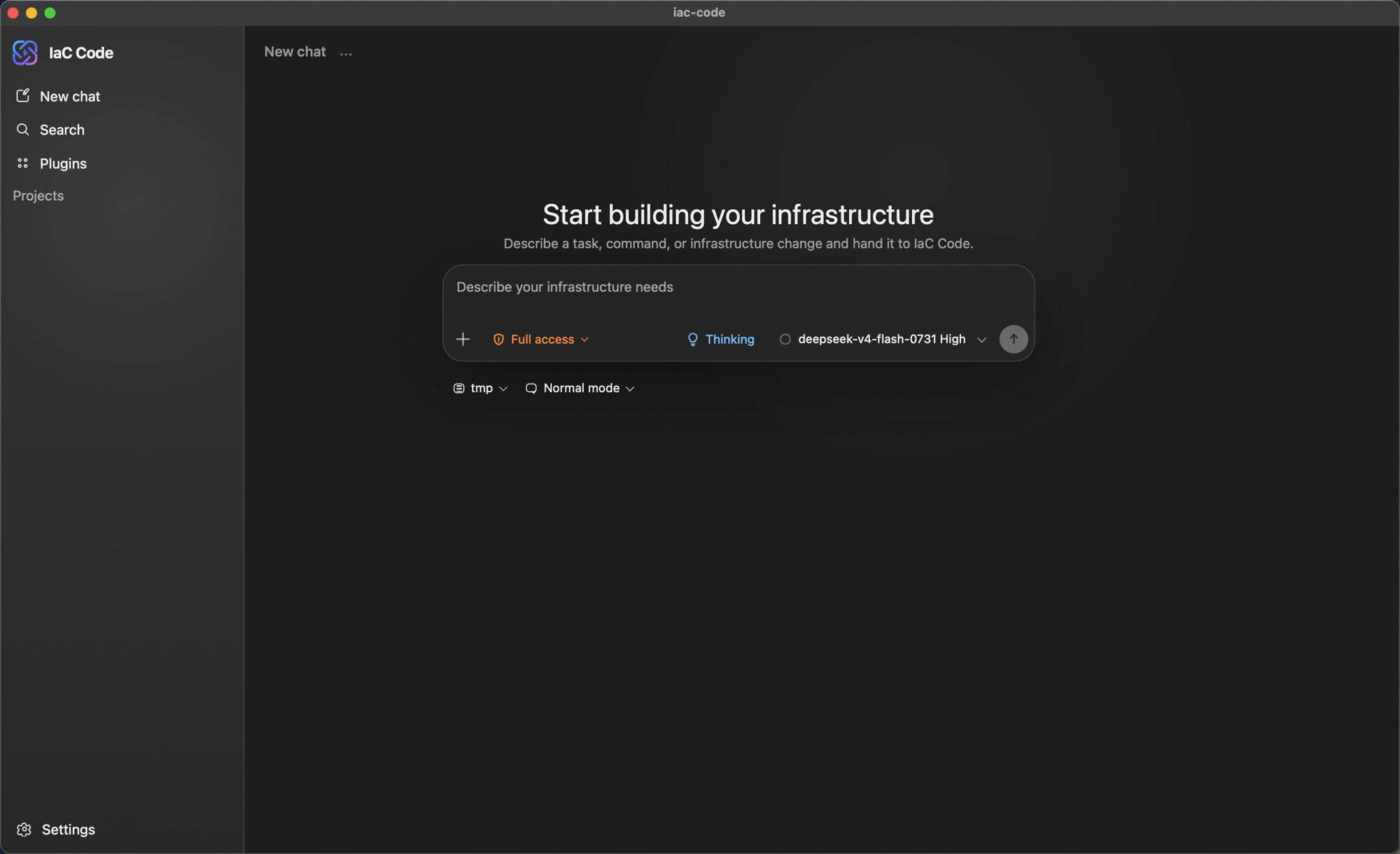The width and height of the screenshot is (1400, 854).
Task: Open the deepseek-v4-flash-0731 High model selector
Action: click(882, 339)
